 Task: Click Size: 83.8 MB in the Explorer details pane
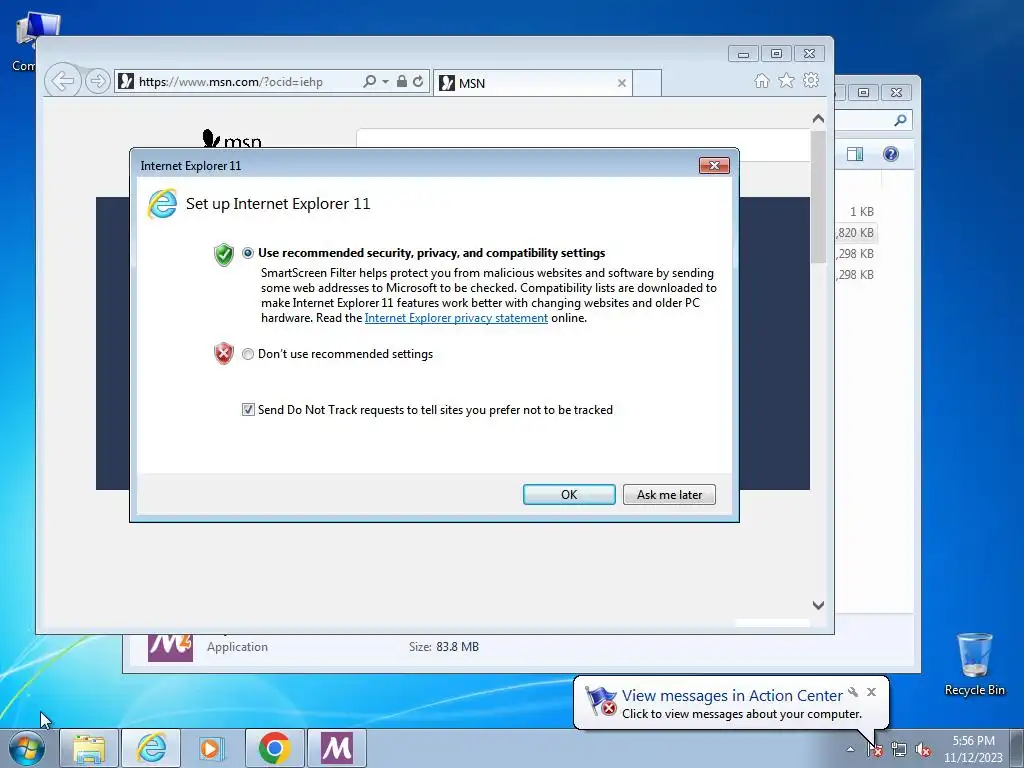pyautogui.click(x=444, y=647)
